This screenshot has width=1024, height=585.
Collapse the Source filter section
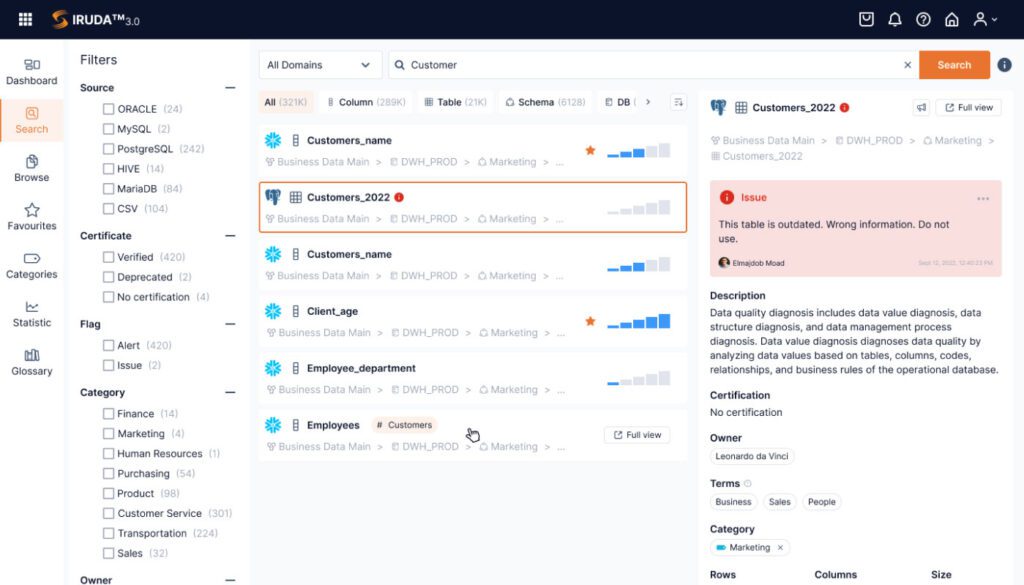click(230, 88)
